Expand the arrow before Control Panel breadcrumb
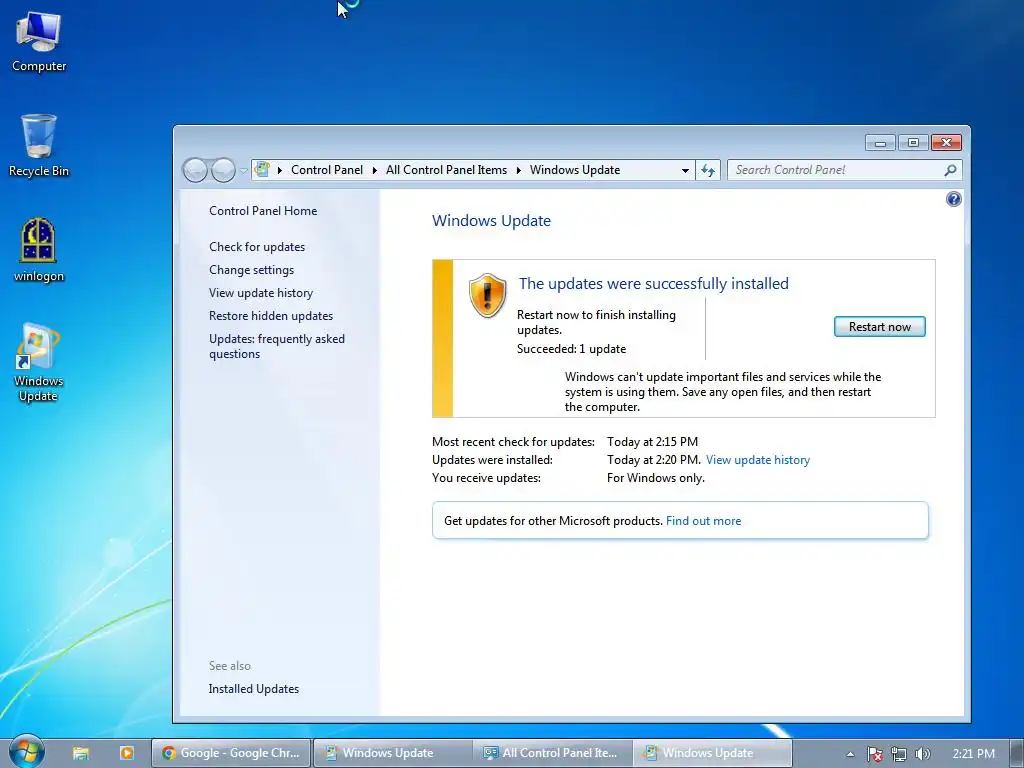This screenshot has width=1024, height=768. (280, 170)
